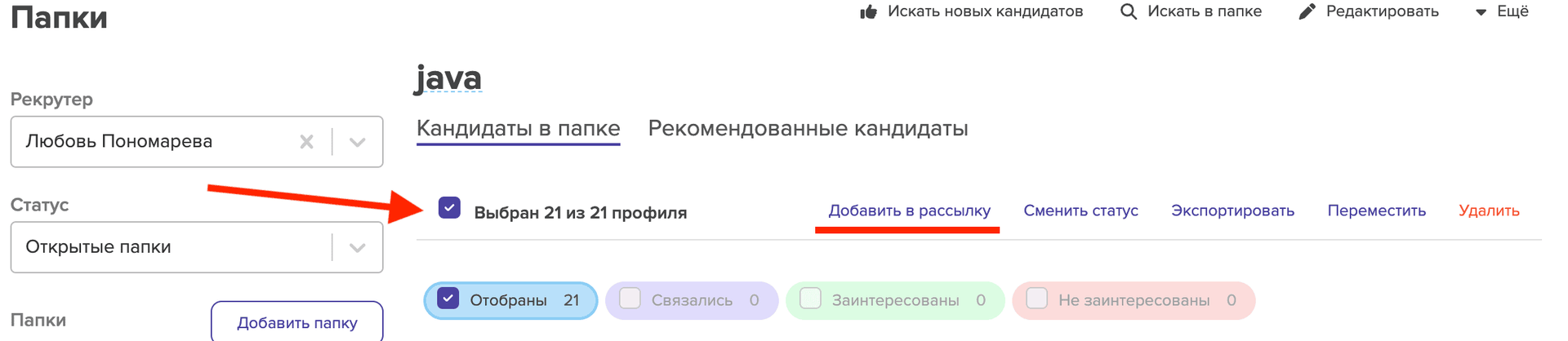
Task: Clear the recruiter field with X icon
Action: click(x=307, y=142)
